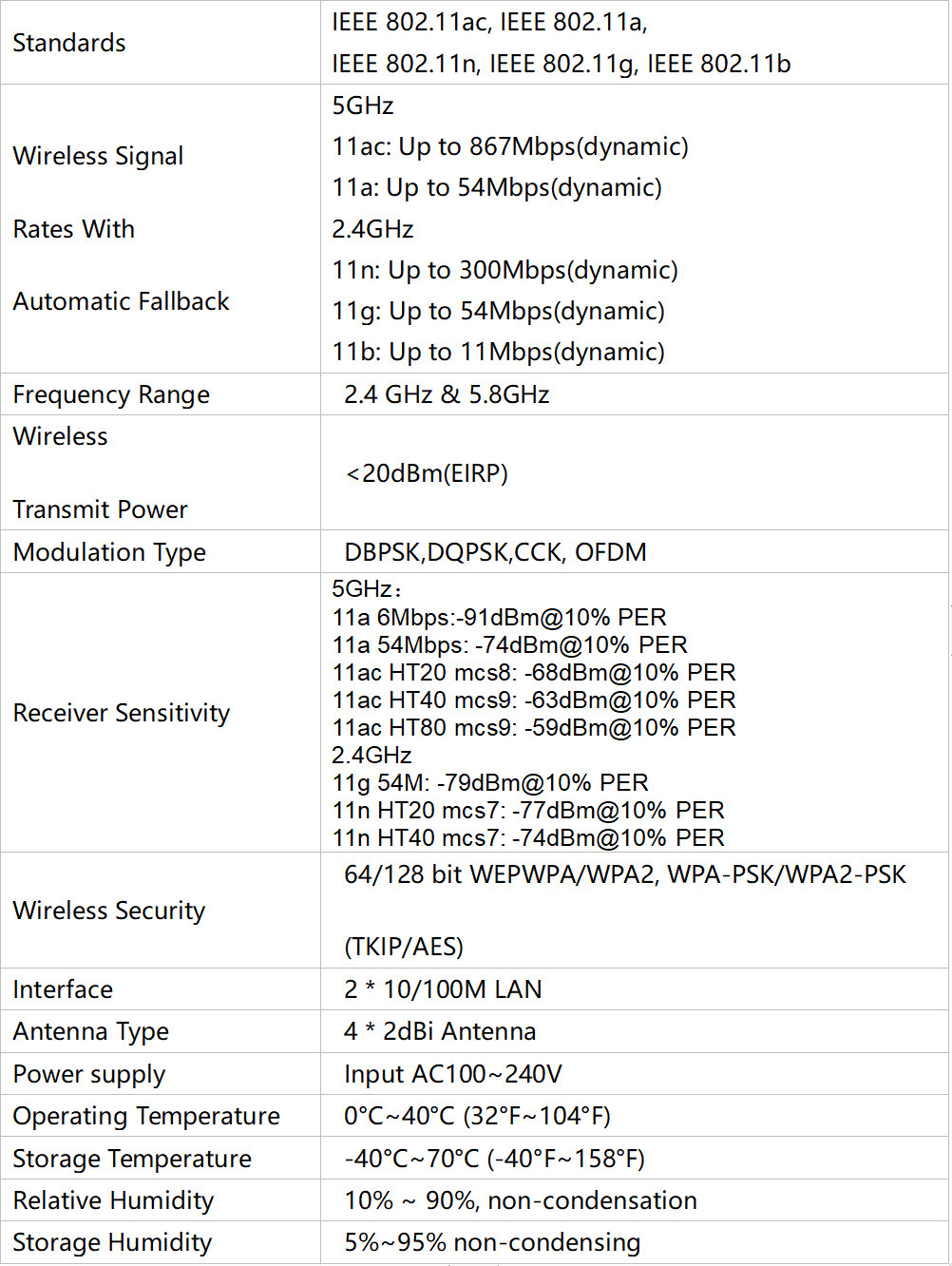Click the (TKIP/AES) text
Screen dimensions: 952x1266
click(404, 947)
